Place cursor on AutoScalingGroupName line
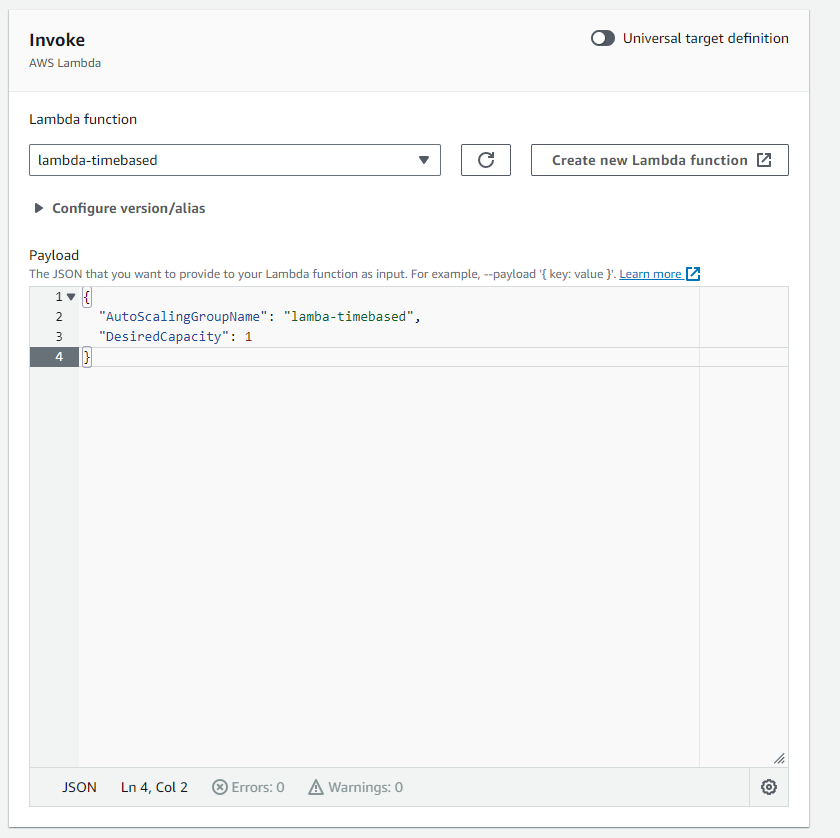 (259, 317)
